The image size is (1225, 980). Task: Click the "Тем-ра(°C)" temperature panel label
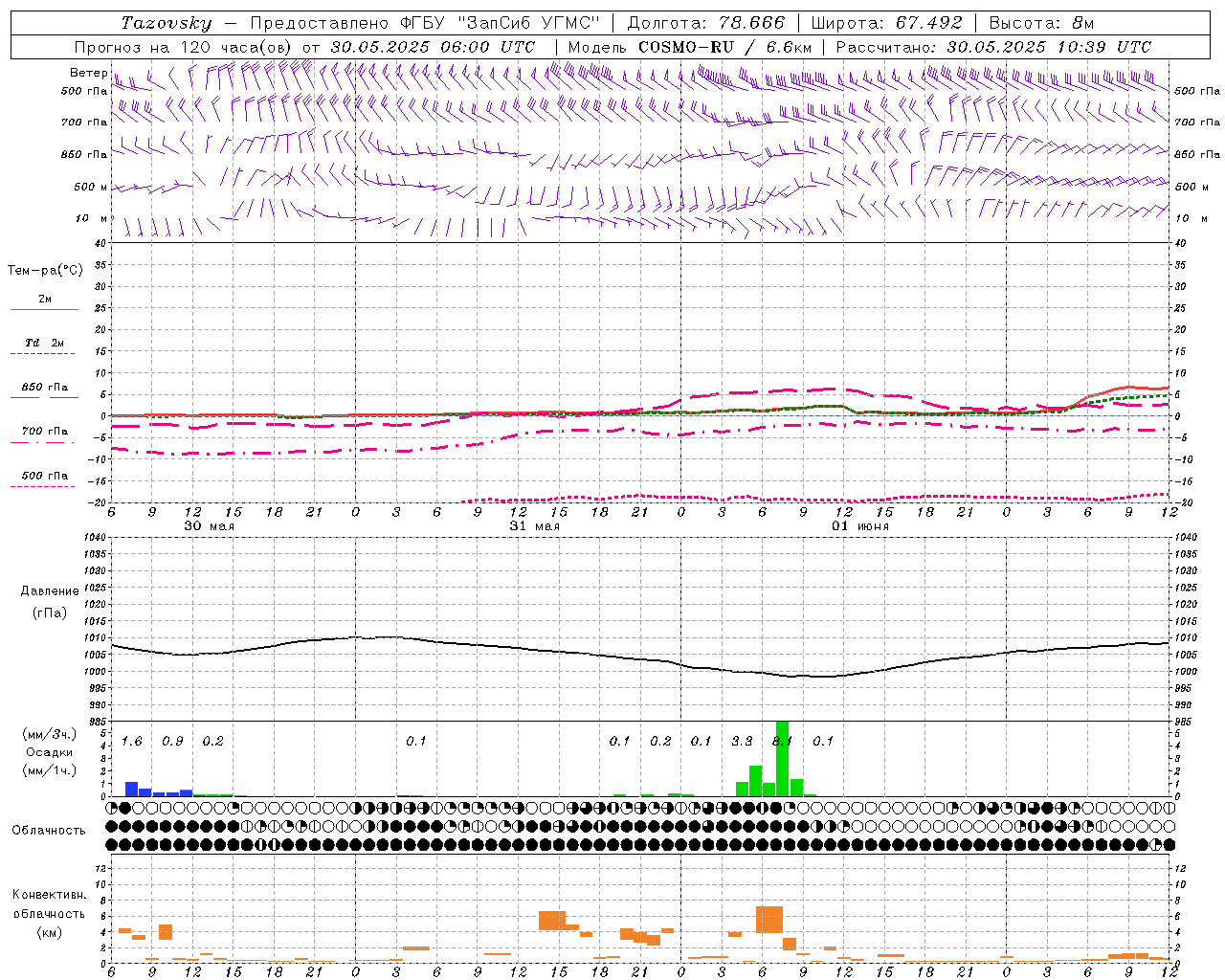[45, 271]
